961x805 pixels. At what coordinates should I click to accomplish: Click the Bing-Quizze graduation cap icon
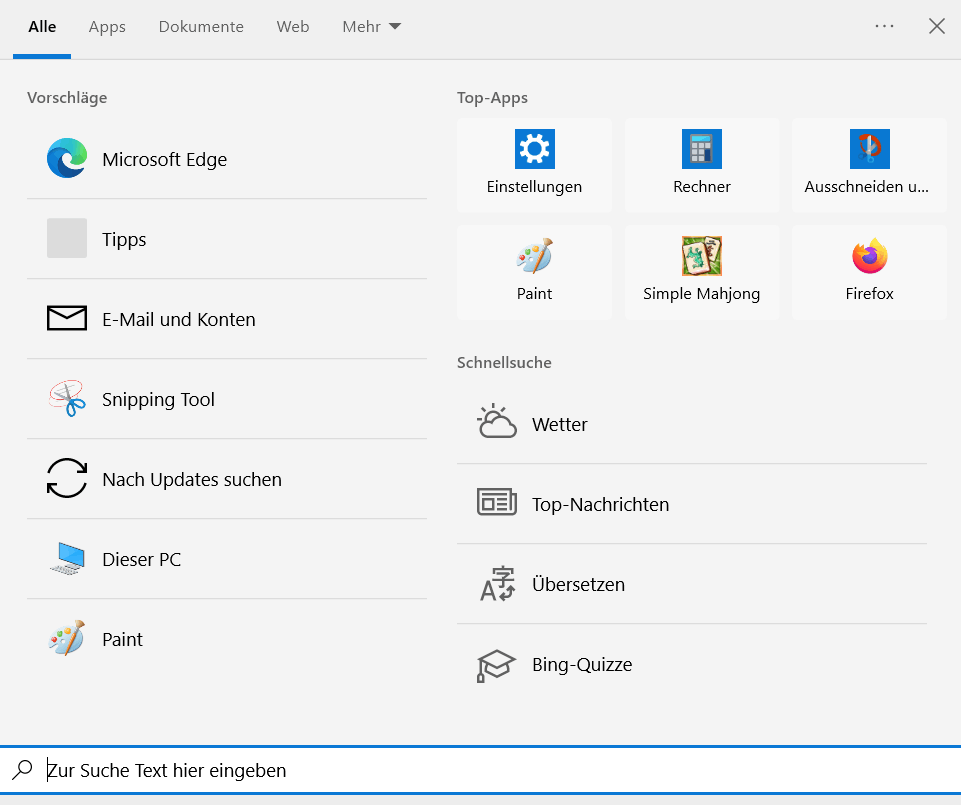pyautogui.click(x=496, y=666)
